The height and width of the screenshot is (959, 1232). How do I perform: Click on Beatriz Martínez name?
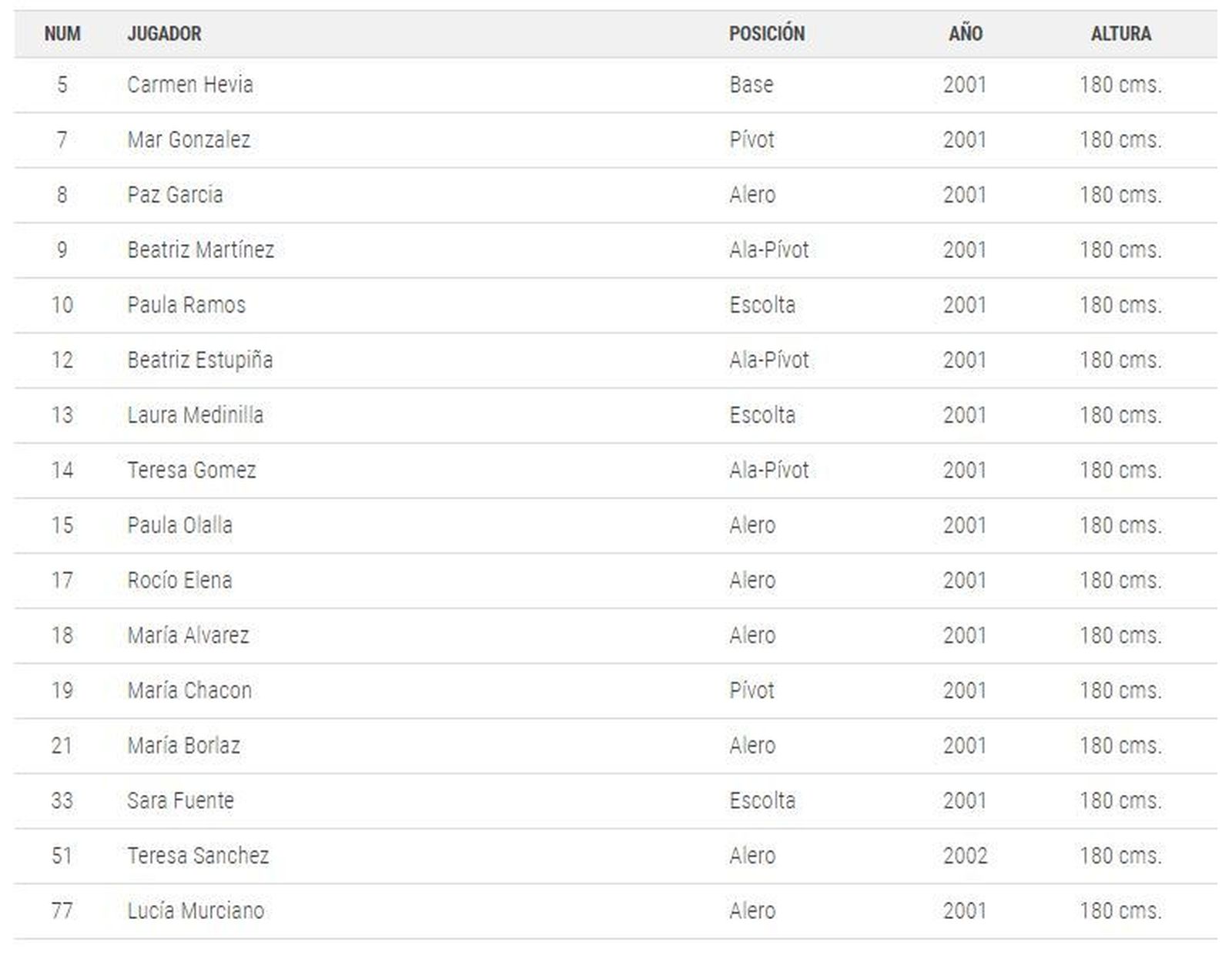[200, 250]
